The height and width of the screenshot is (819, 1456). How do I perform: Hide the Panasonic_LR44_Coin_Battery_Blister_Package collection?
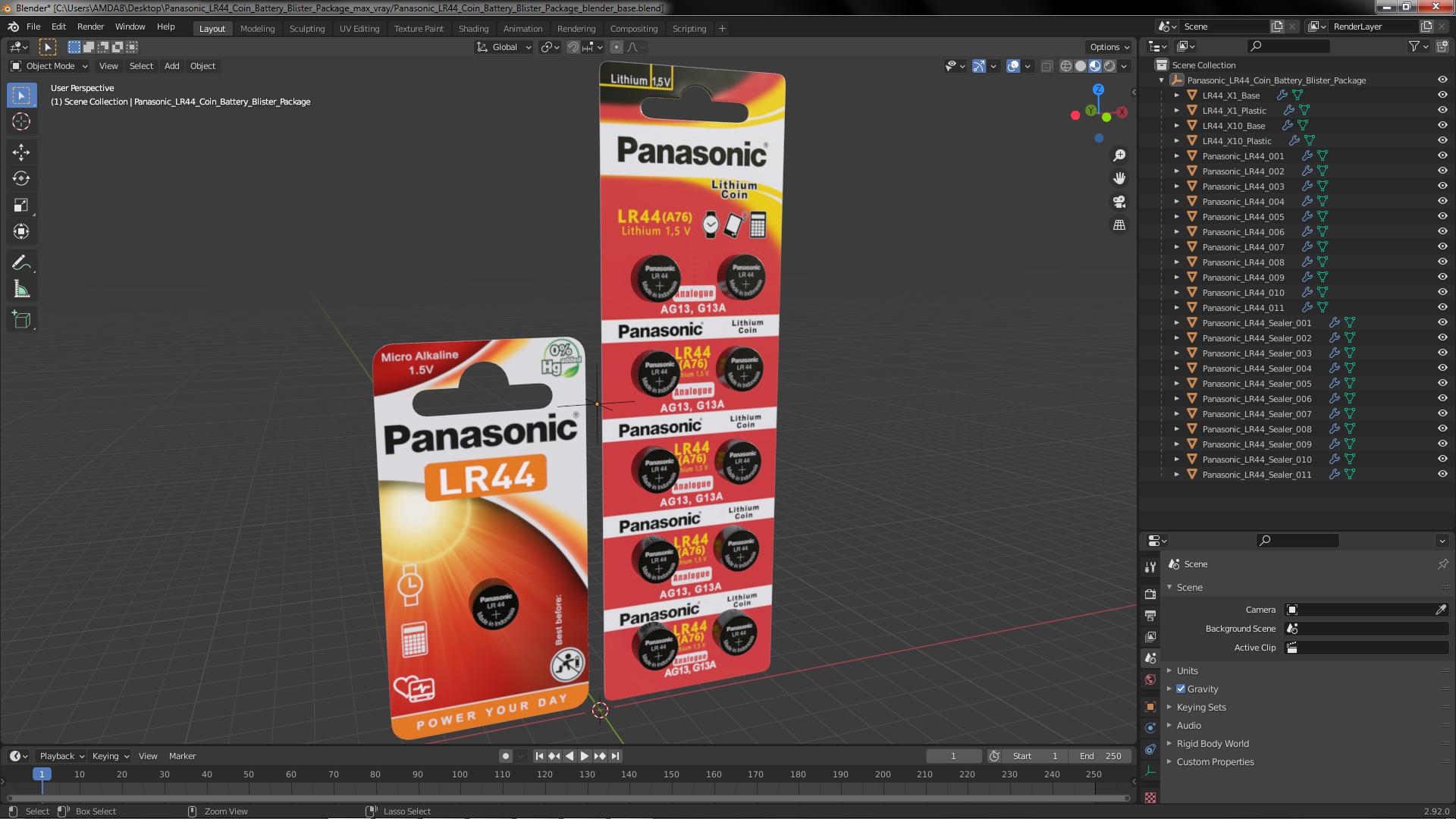coord(1442,80)
